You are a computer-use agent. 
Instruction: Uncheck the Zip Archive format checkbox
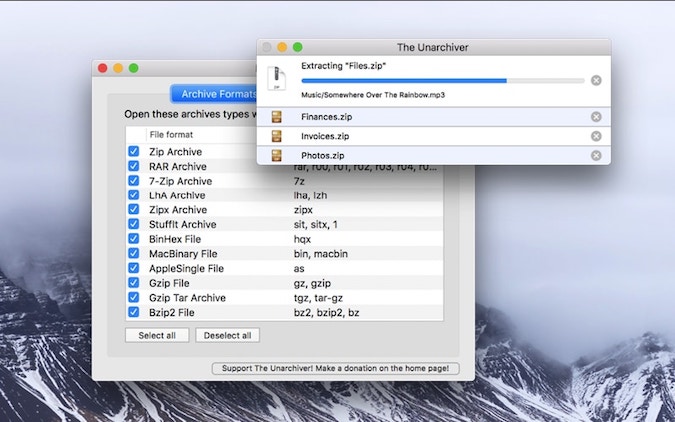point(134,152)
